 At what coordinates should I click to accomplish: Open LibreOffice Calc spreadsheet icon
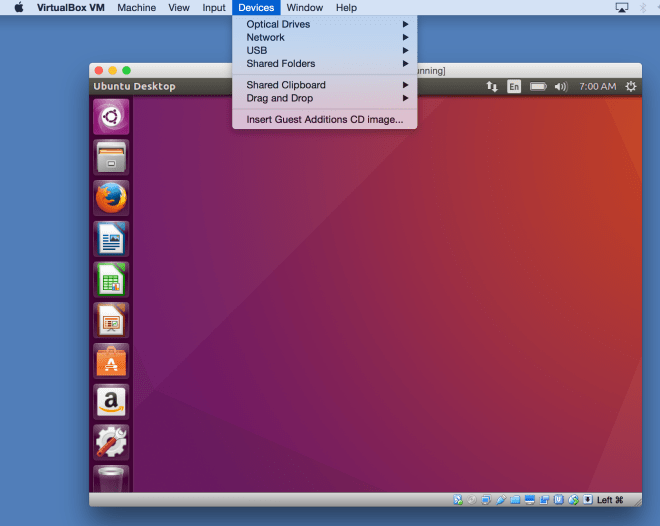point(111,280)
